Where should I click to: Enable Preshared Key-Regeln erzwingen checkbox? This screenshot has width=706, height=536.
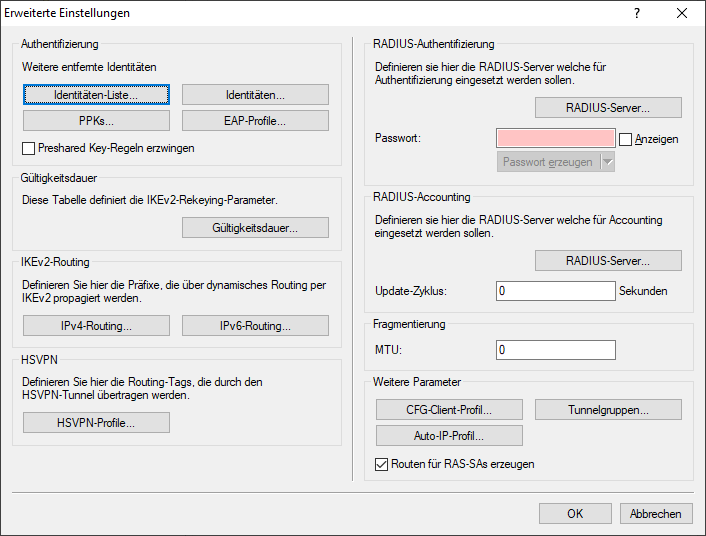tap(29, 148)
